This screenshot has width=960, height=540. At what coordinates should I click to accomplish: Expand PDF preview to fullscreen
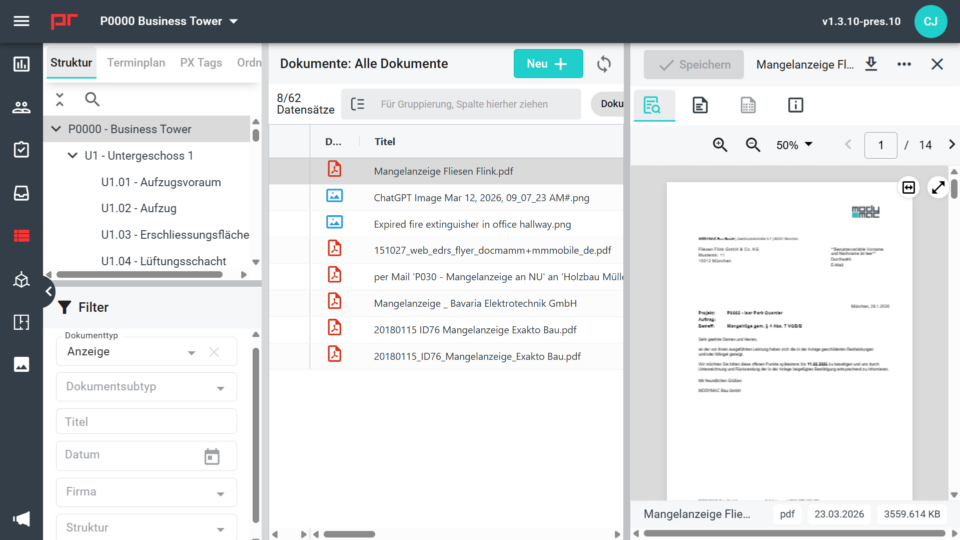tap(937, 187)
